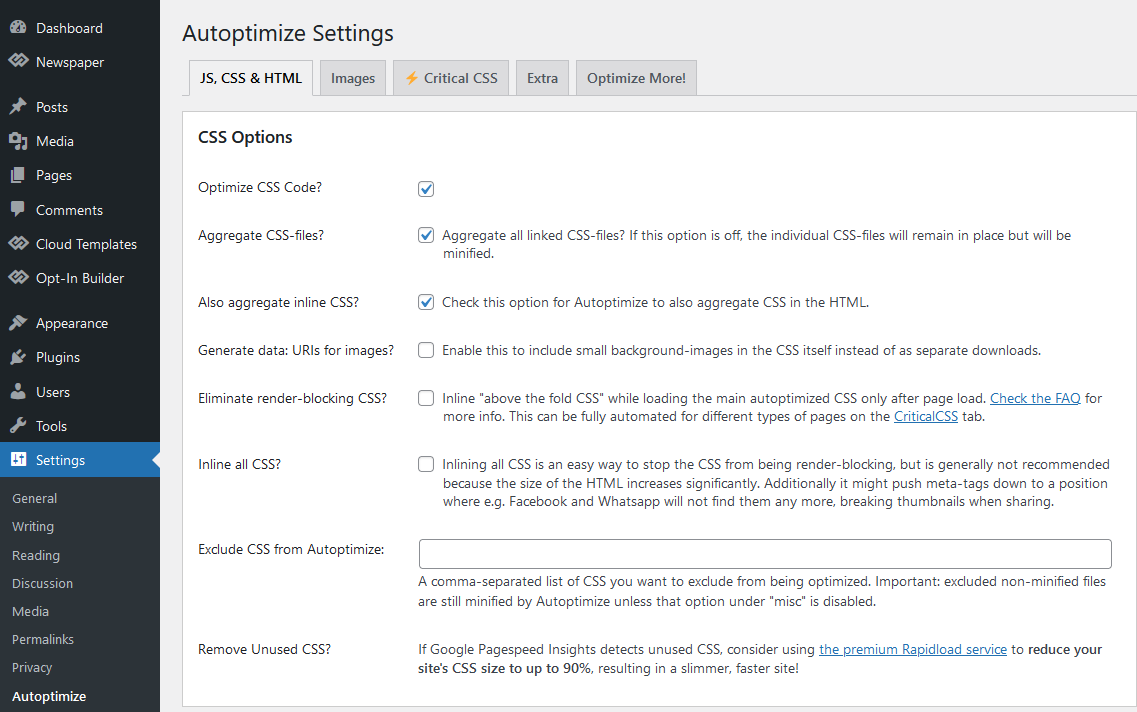1137x712 pixels.
Task: Click the Settings sliders icon
Action: click(x=18, y=460)
